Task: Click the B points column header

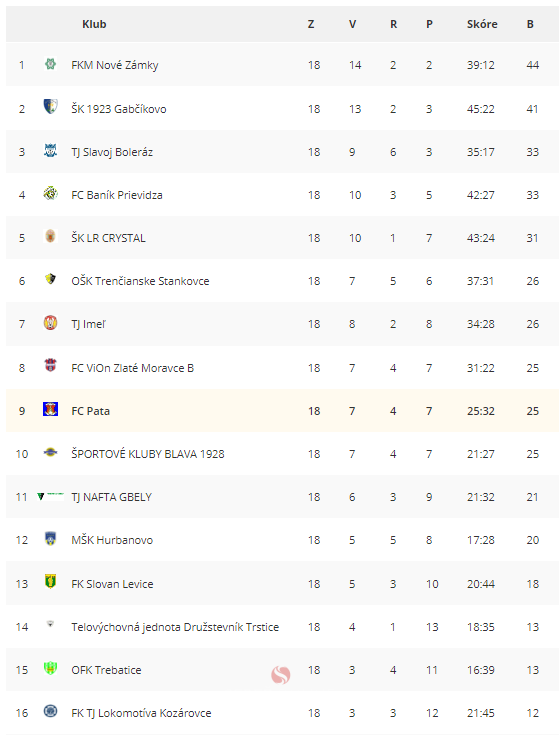Action: point(530,24)
